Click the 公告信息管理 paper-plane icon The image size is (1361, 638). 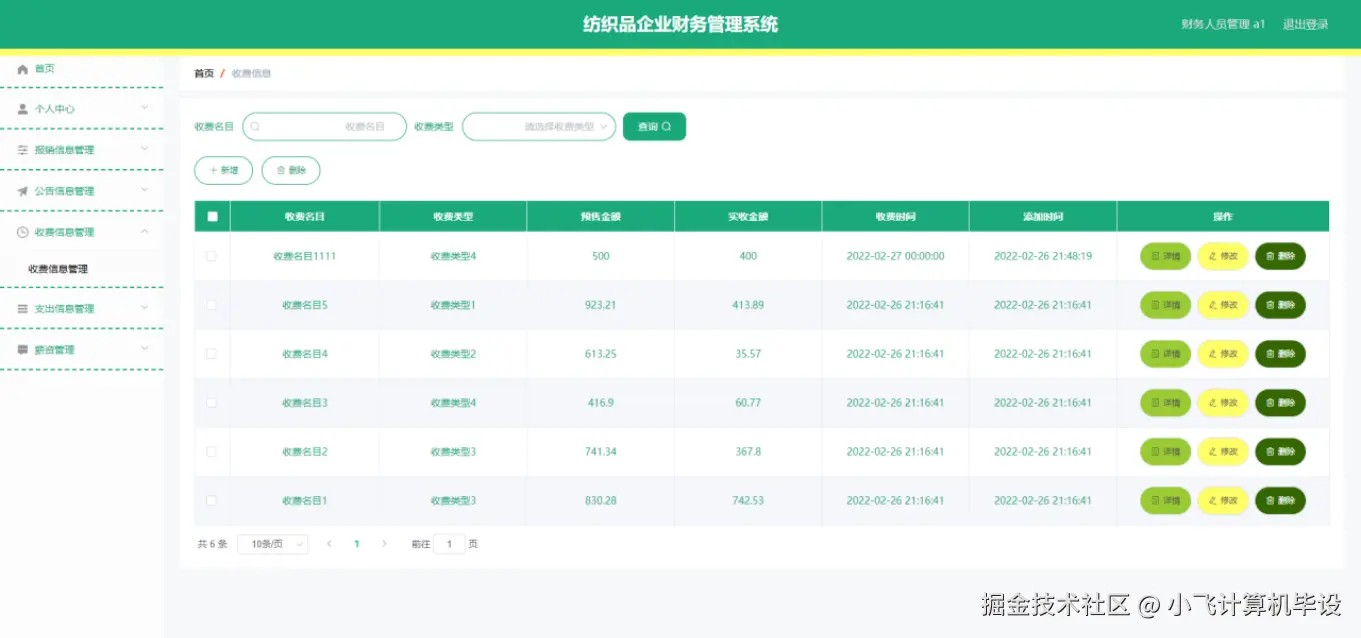click(x=22, y=191)
